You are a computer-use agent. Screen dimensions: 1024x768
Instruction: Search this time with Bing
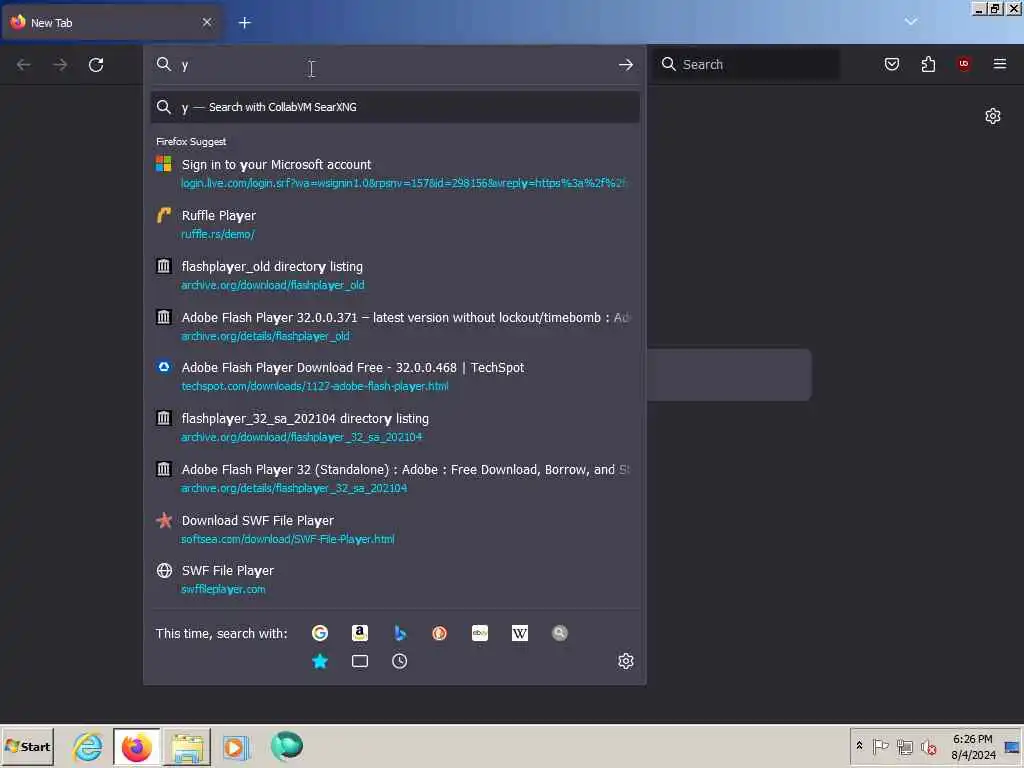coord(400,633)
